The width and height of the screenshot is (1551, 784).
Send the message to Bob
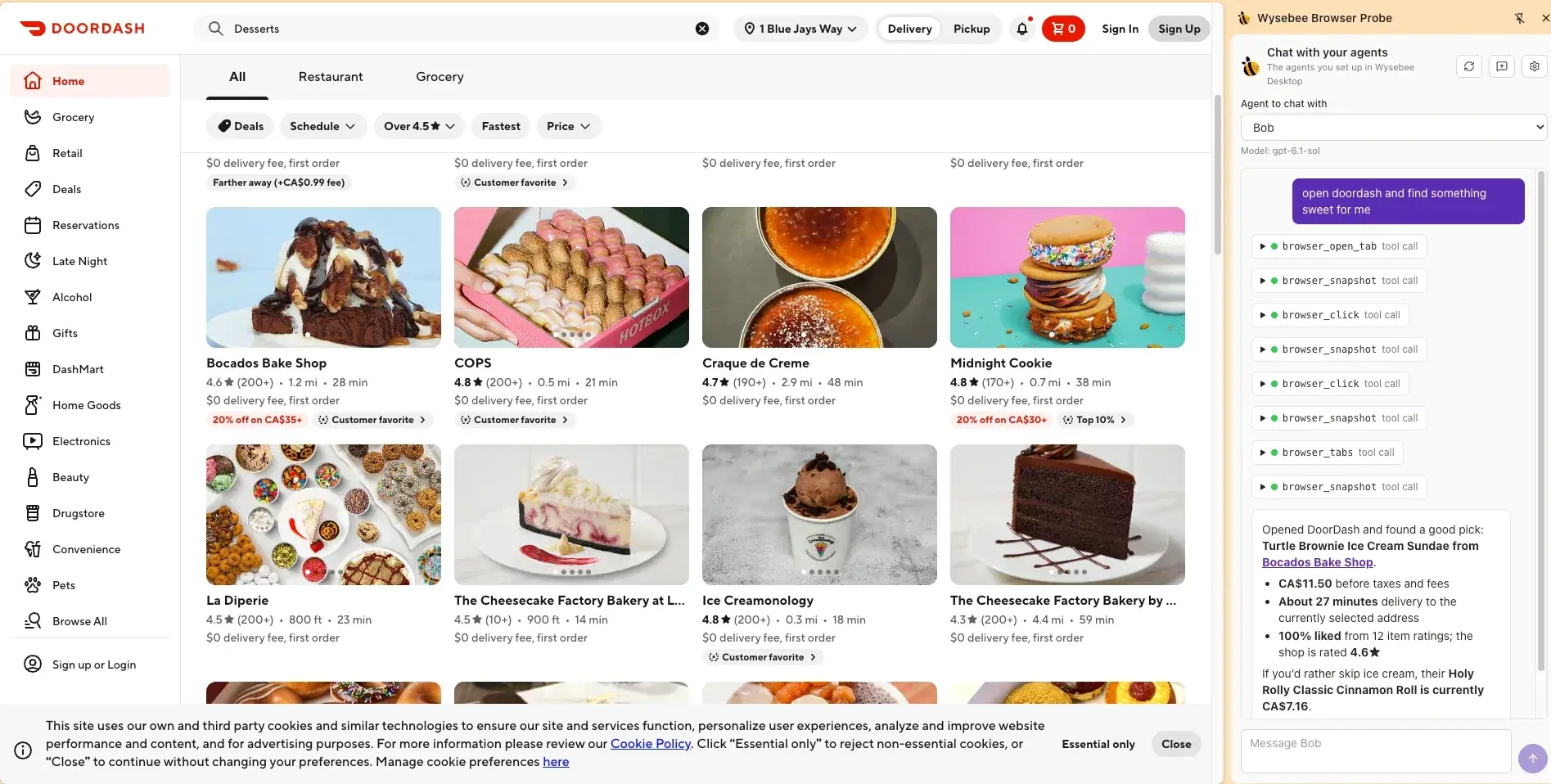tap(1533, 759)
